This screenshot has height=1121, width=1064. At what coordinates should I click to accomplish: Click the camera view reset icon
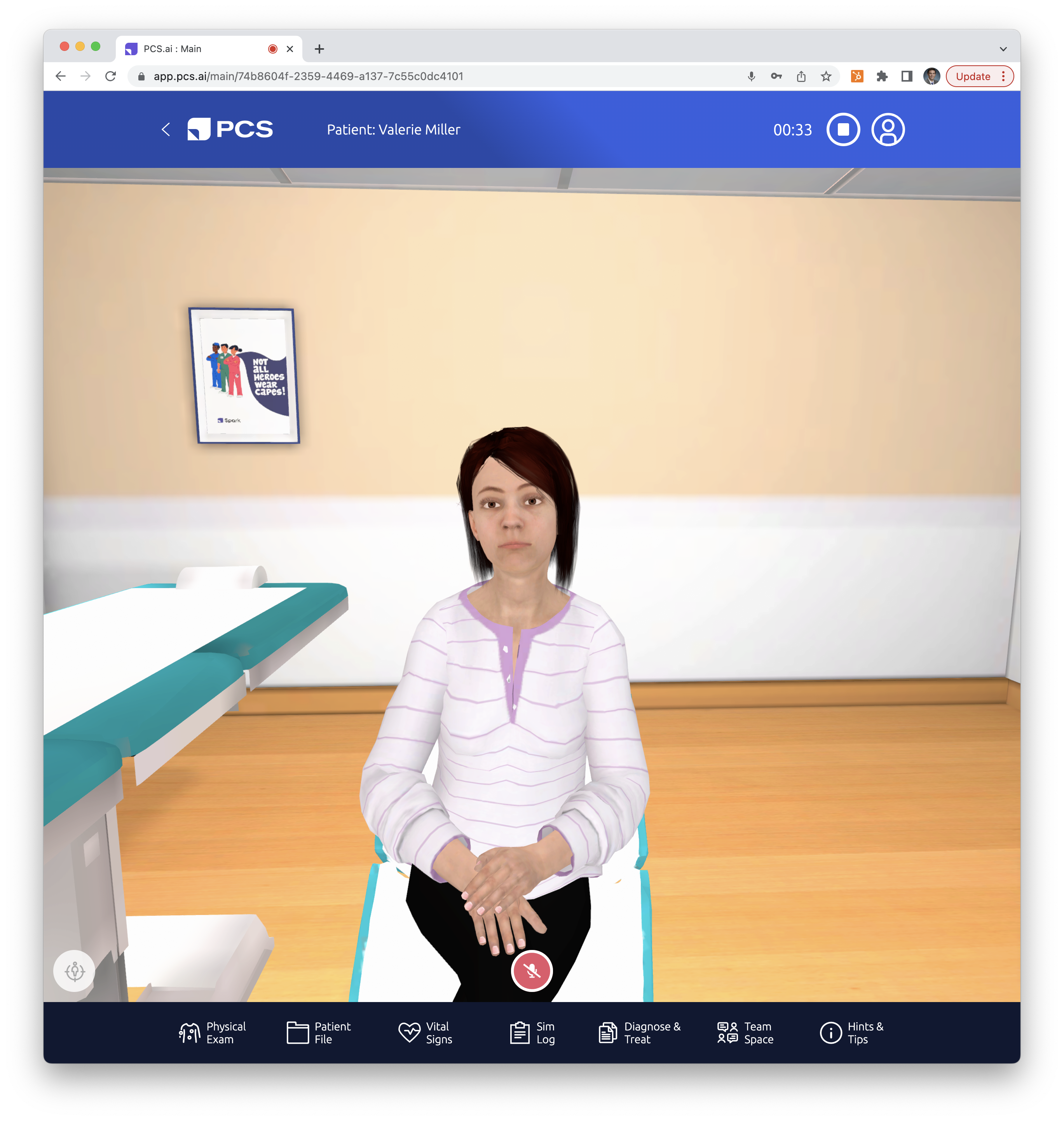(x=74, y=971)
